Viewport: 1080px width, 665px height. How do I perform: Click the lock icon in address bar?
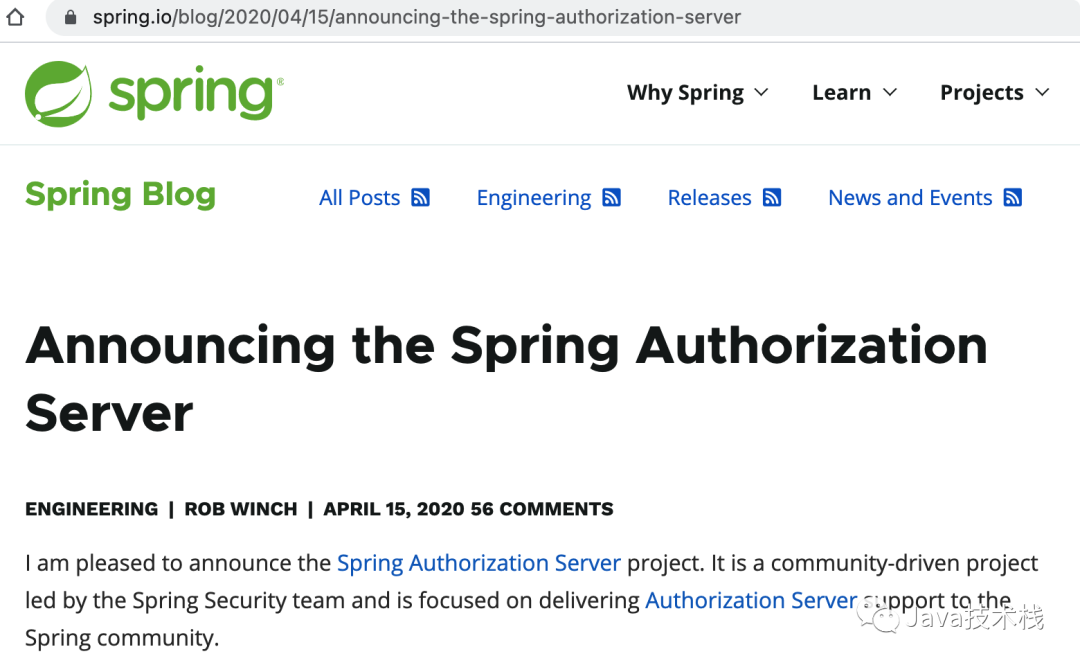[x=70, y=17]
